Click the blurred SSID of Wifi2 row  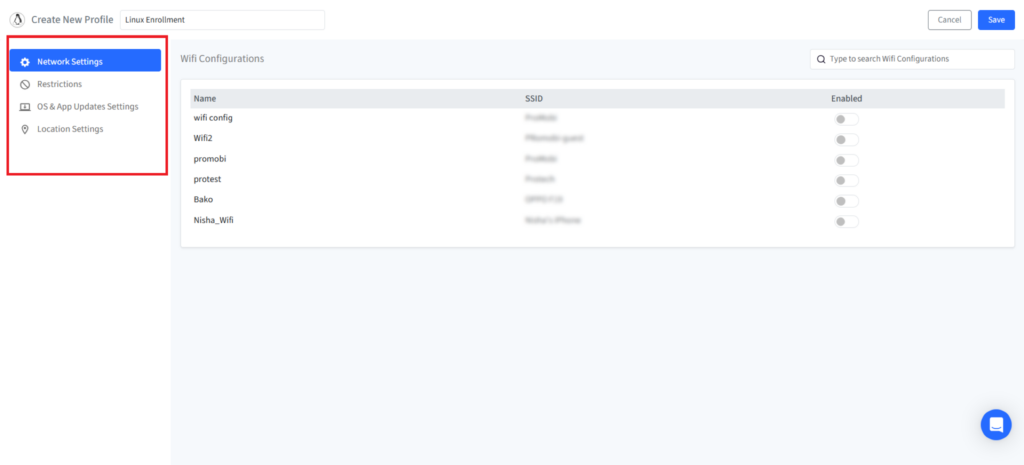tap(554, 138)
